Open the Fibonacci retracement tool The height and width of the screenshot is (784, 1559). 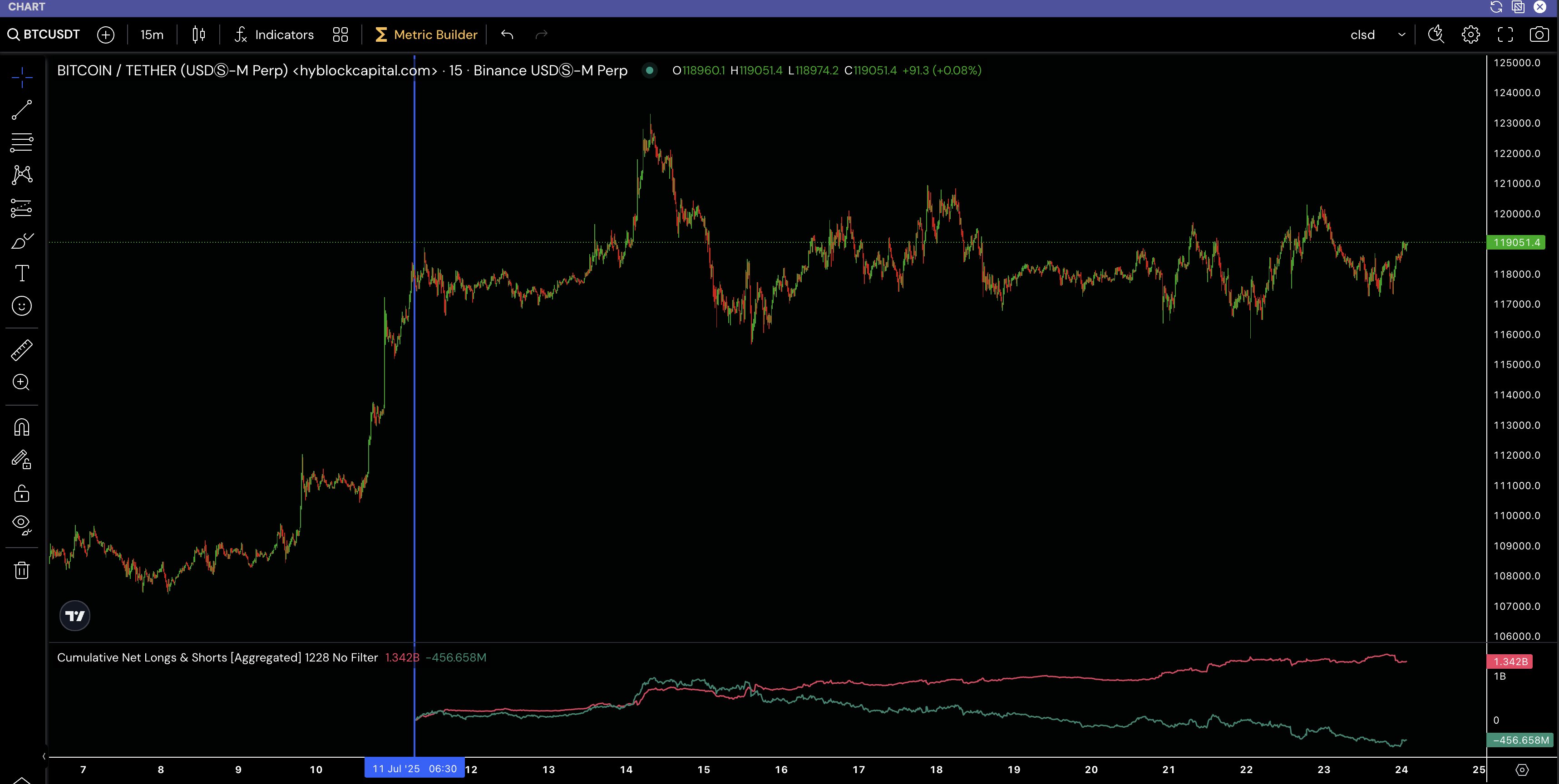pyautogui.click(x=22, y=142)
